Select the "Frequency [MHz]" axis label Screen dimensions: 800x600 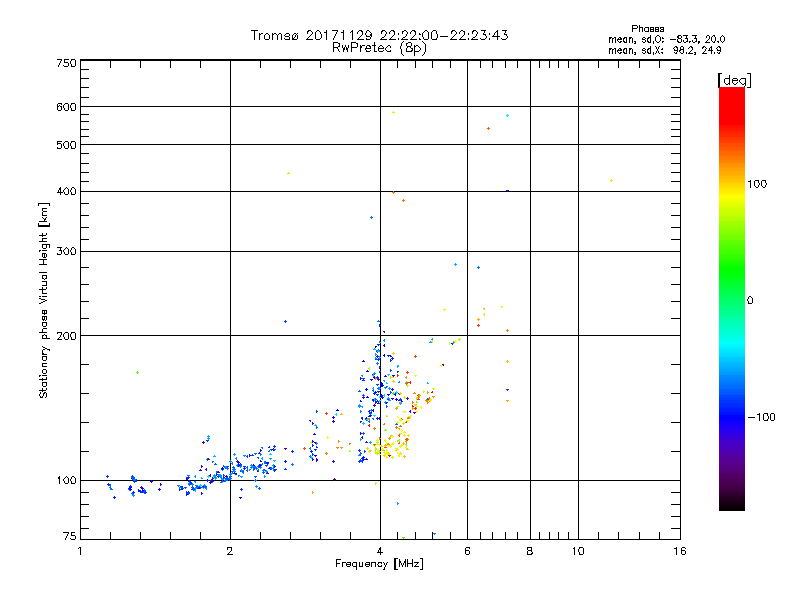coord(379,564)
